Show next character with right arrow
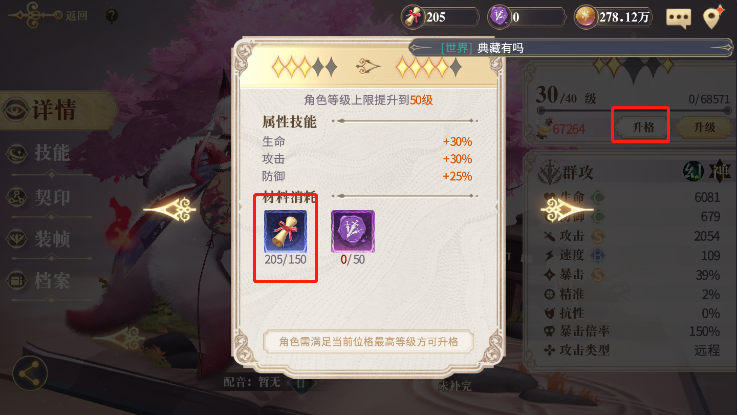Image resolution: width=737 pixels, height=415 pixels. [x=566, y=210]
